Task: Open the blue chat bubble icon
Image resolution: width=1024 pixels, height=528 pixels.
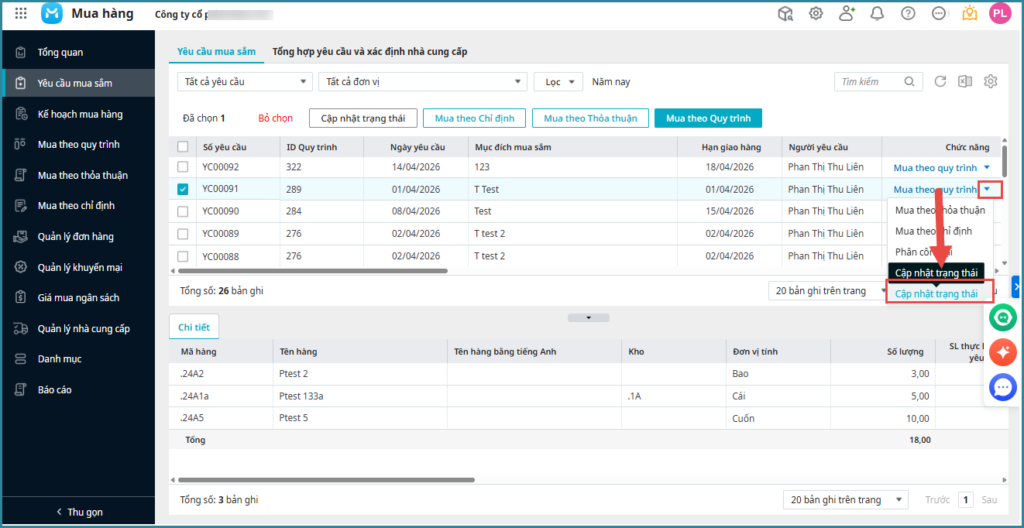Action: [1003, 387]
